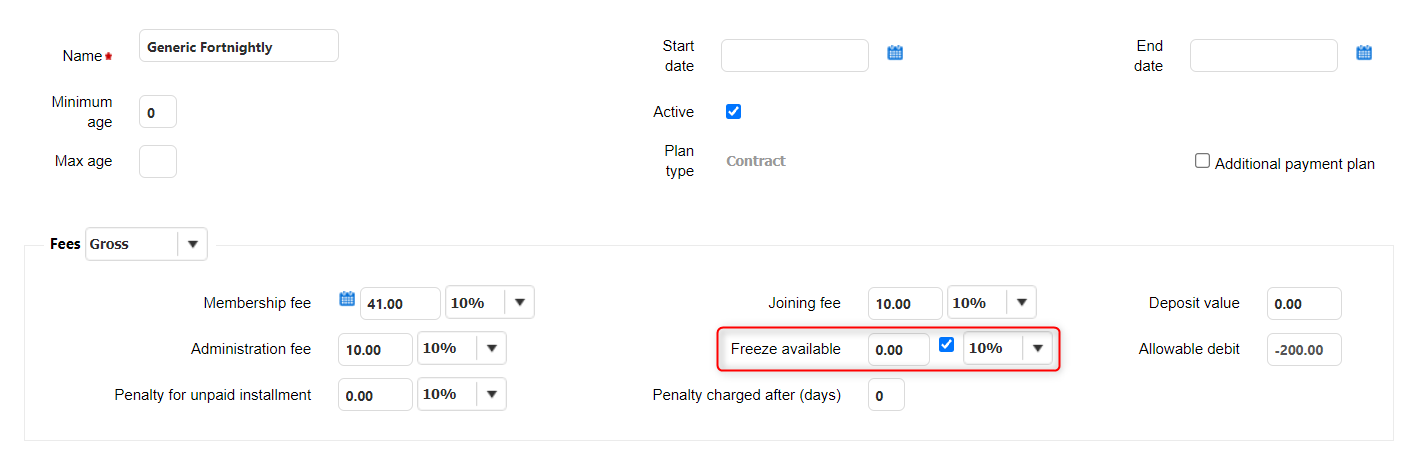The width and height of the screenshot is (1424, 459).
Task: Open the End date calendar picker
Action: click(x=1363, y=53)
